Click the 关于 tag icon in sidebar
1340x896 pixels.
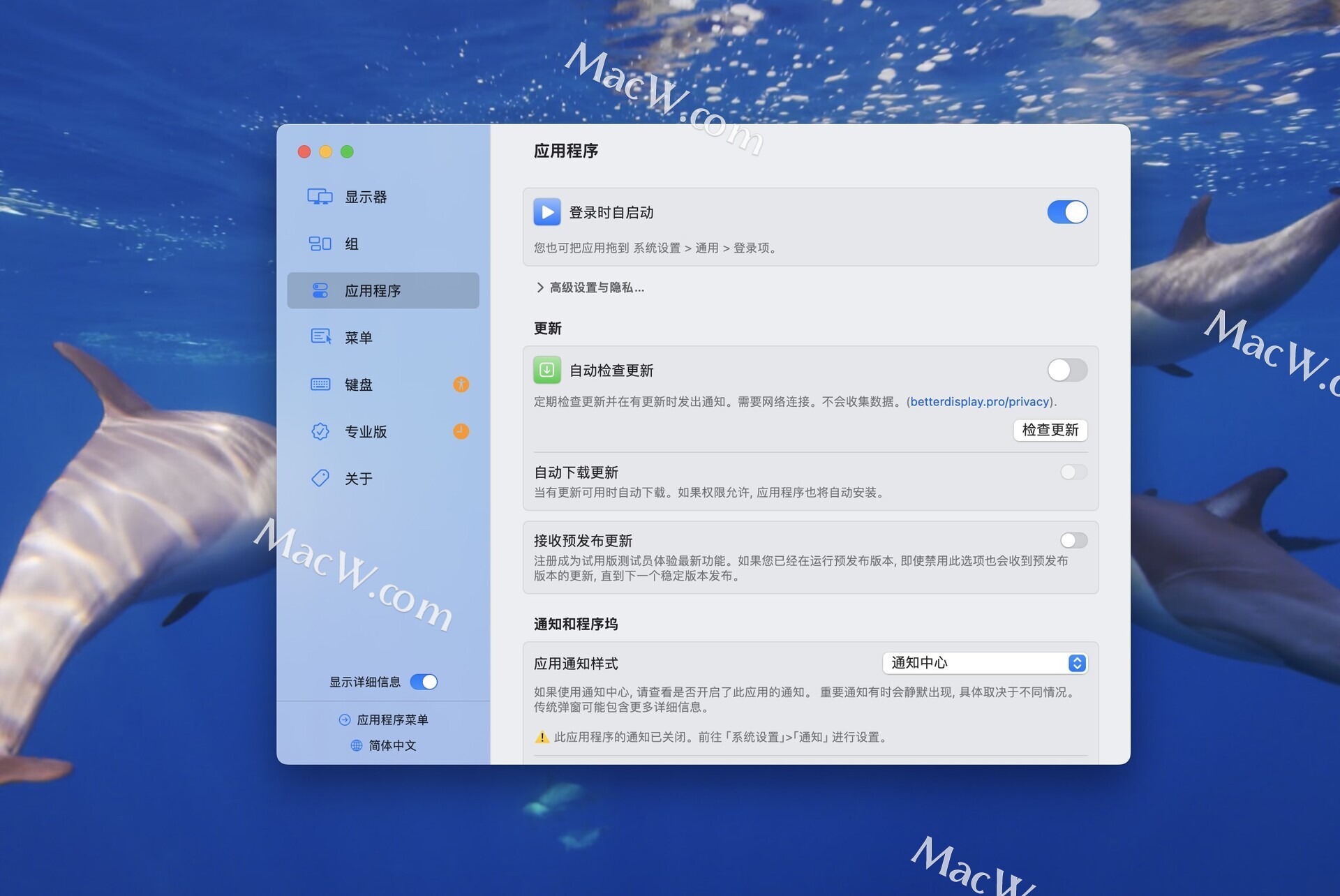tap(320, 478)
